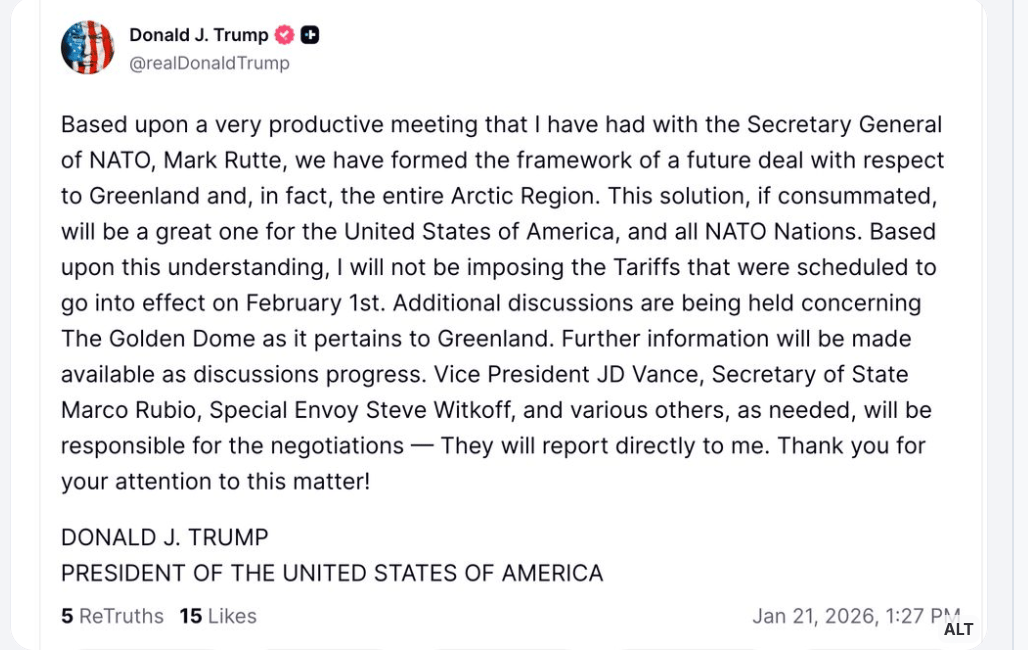Click the phrase Secretary General in post
This screenshot has width=1028, height=650.
pos(844,125)
